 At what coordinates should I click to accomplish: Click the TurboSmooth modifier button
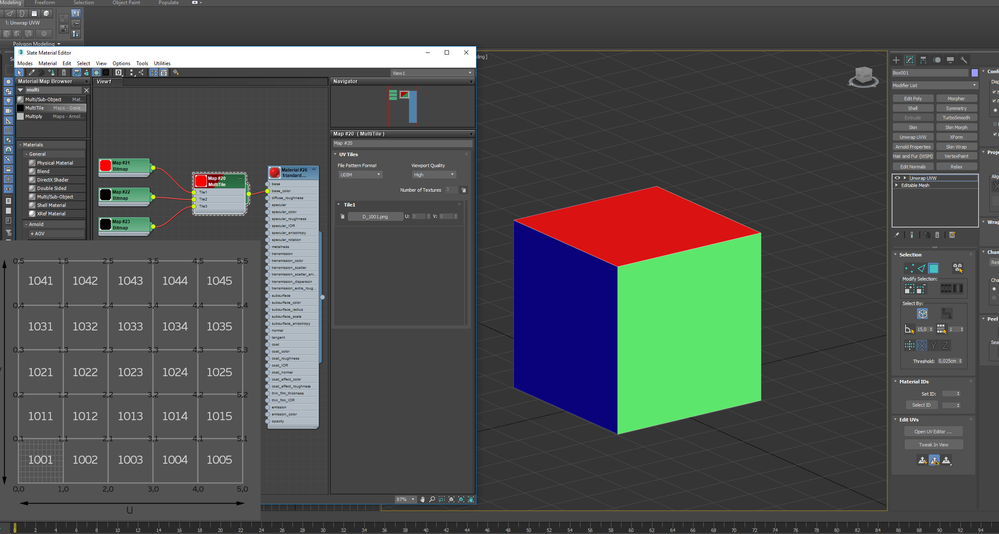coord(956,118)
